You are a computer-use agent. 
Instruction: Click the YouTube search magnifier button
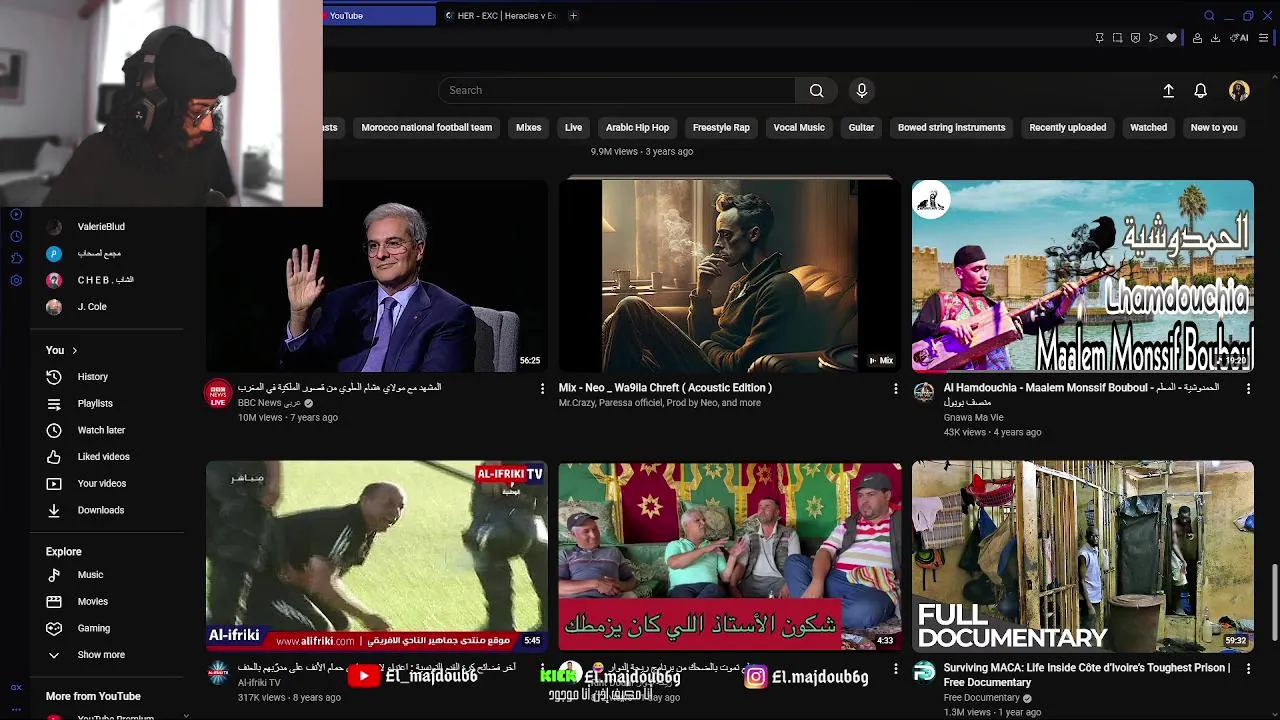click(x=816, y=90)
